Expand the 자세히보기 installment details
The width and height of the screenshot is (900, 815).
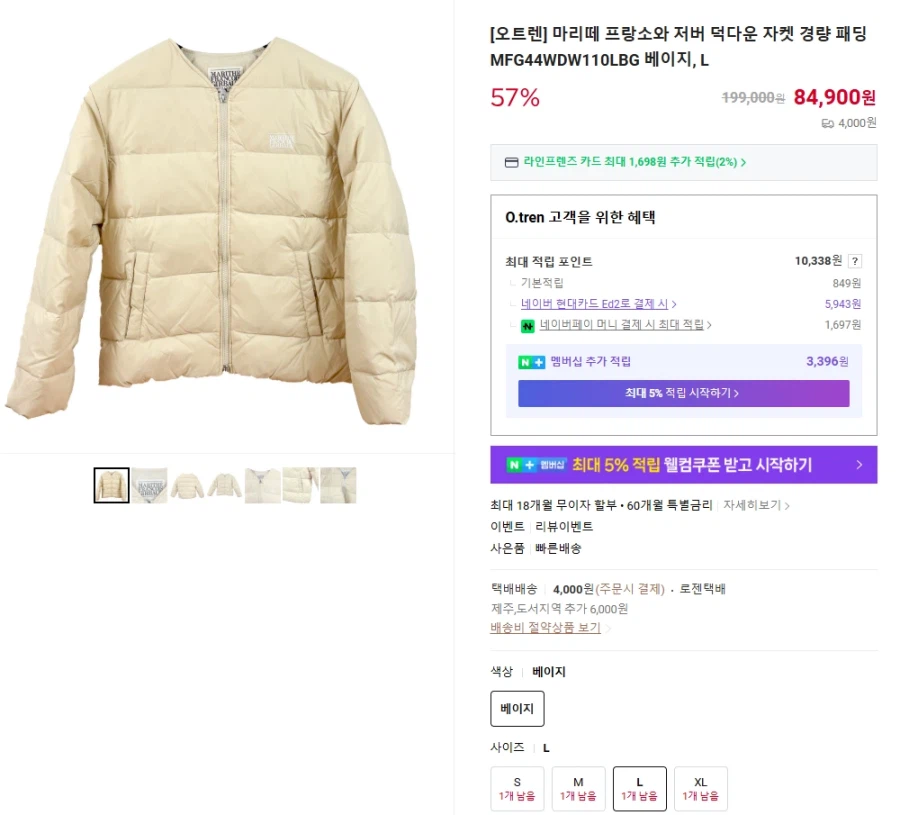pyautogui.click(x=751, y=505)
